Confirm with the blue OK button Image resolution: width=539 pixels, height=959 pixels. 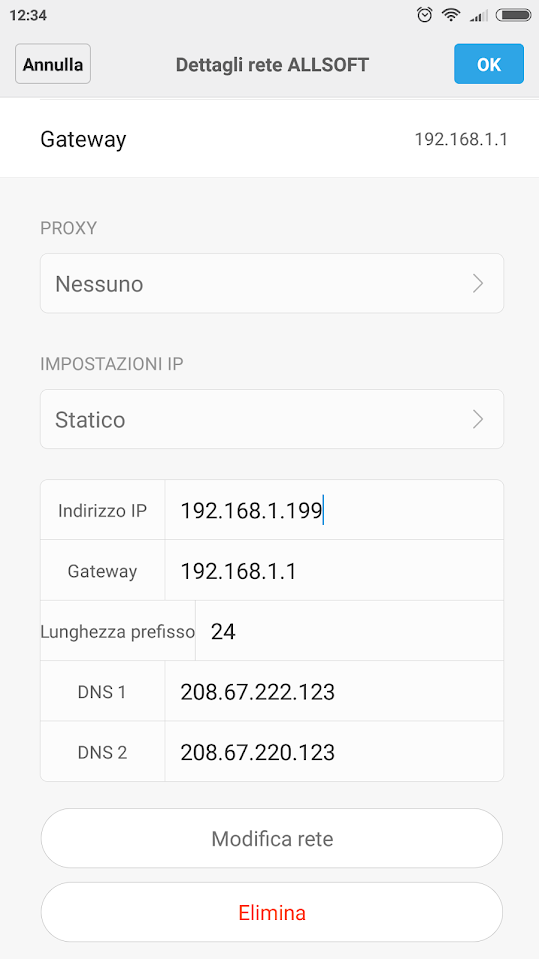pos(489,64)
